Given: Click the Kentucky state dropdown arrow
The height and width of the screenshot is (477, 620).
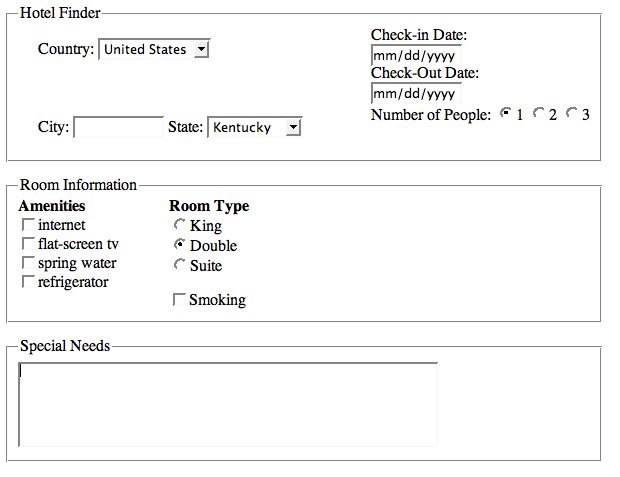Looking at the screenshot, I should (x=292, y=128).
